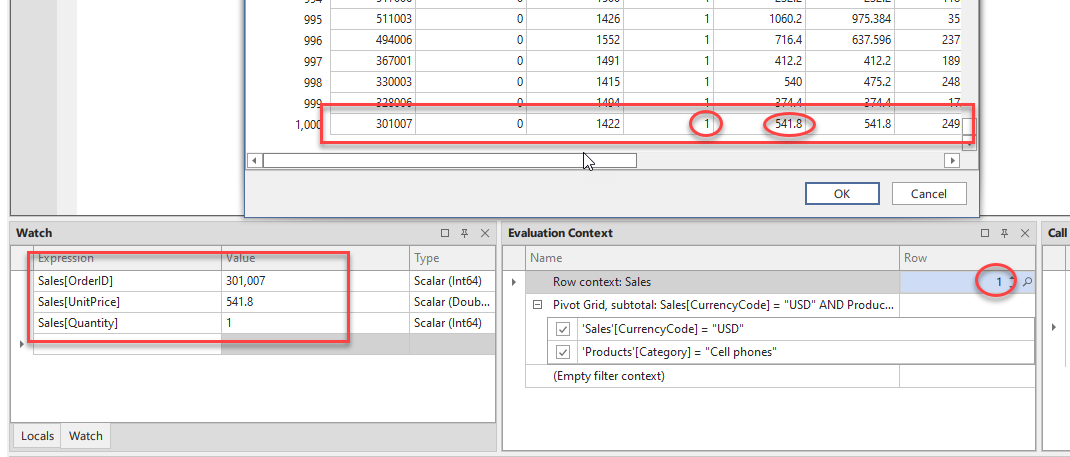Click scrollbar track right of thumb
The width and height of the screenshot is (1070, 457).
click(790, 160)
